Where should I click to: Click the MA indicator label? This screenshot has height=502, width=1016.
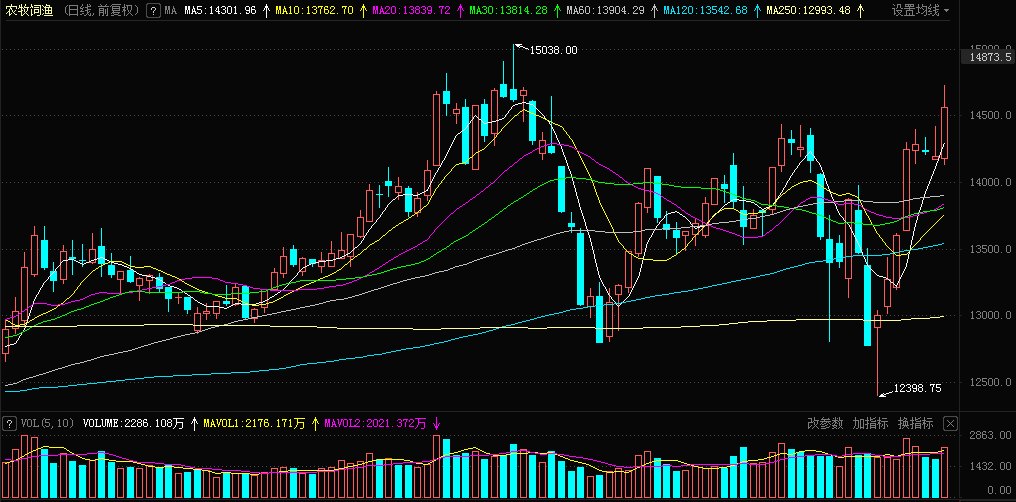pyautogui.click(x=170, y=10)
